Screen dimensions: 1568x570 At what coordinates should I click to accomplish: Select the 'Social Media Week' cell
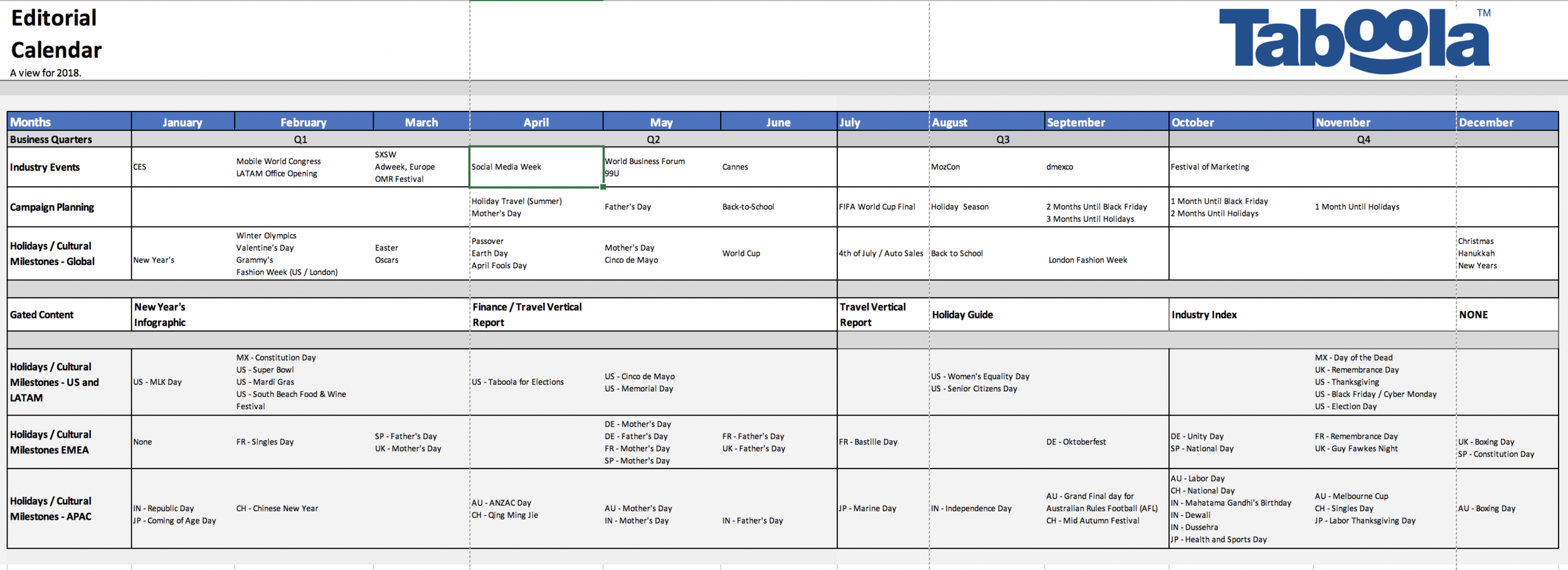pyautogui.click(x=536, y=167)
